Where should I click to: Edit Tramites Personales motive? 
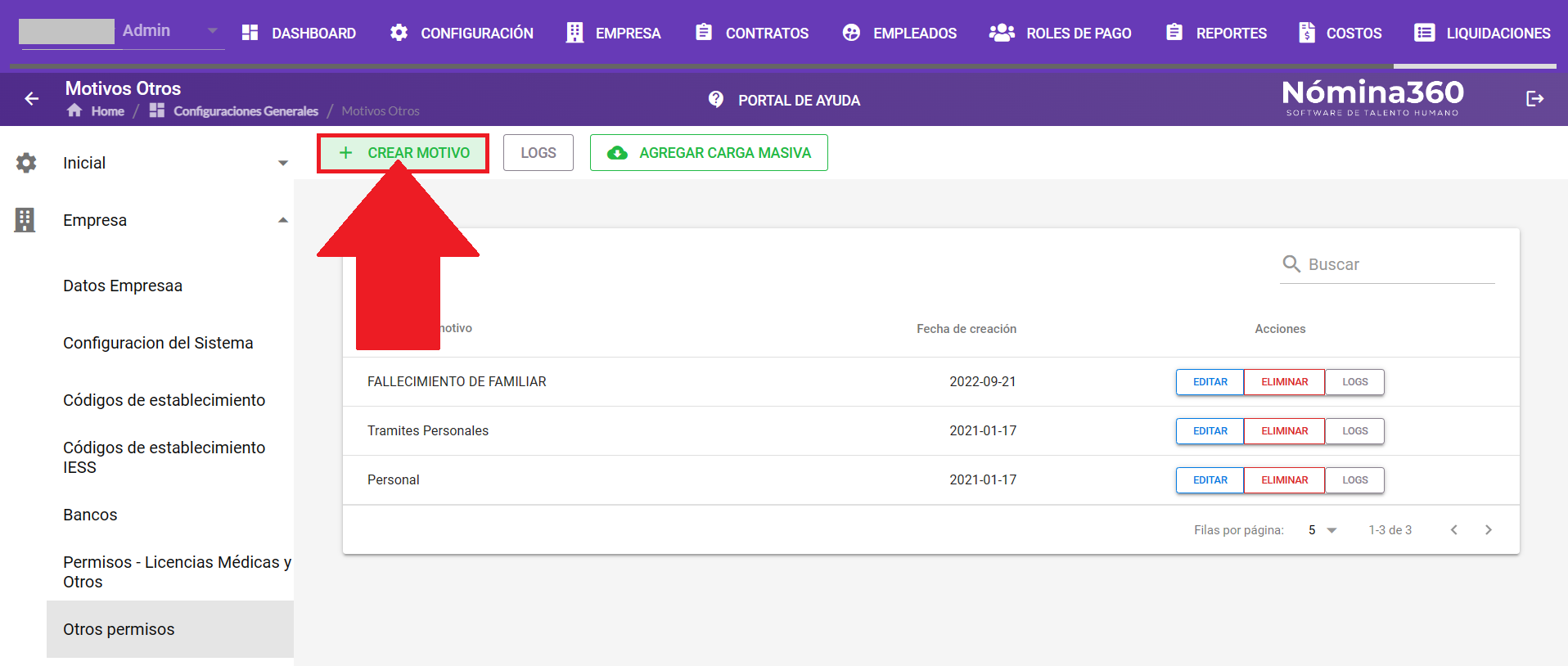(1210, 431)
